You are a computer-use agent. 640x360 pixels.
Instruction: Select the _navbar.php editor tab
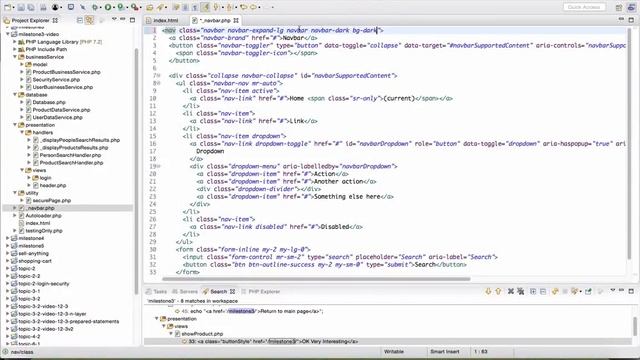[215, 20]
